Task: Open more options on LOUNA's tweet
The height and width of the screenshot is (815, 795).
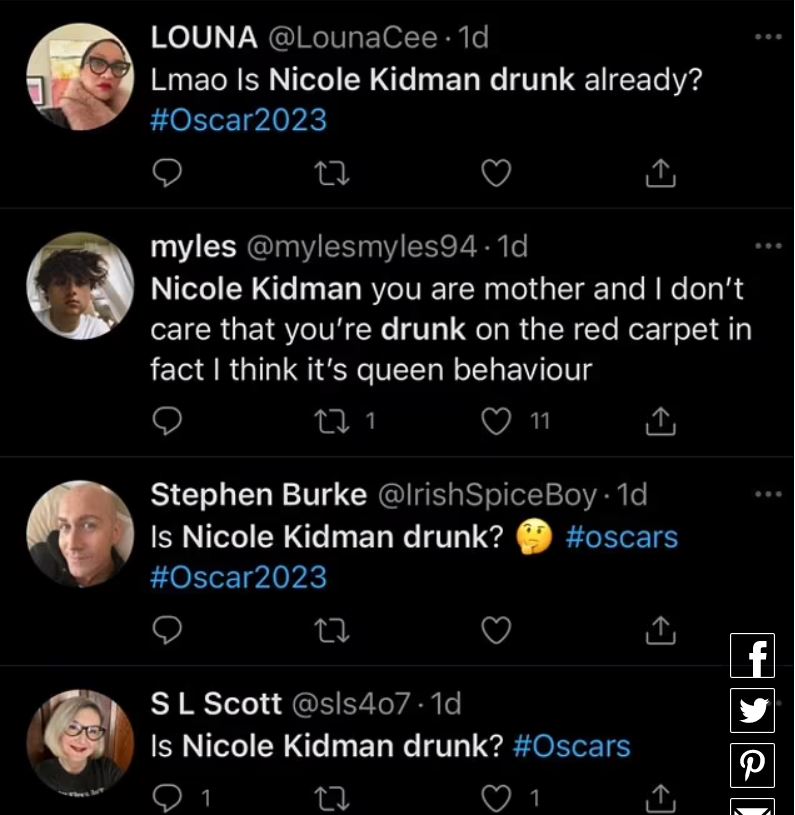Action: pyautogui.click(x=768, y=37)
